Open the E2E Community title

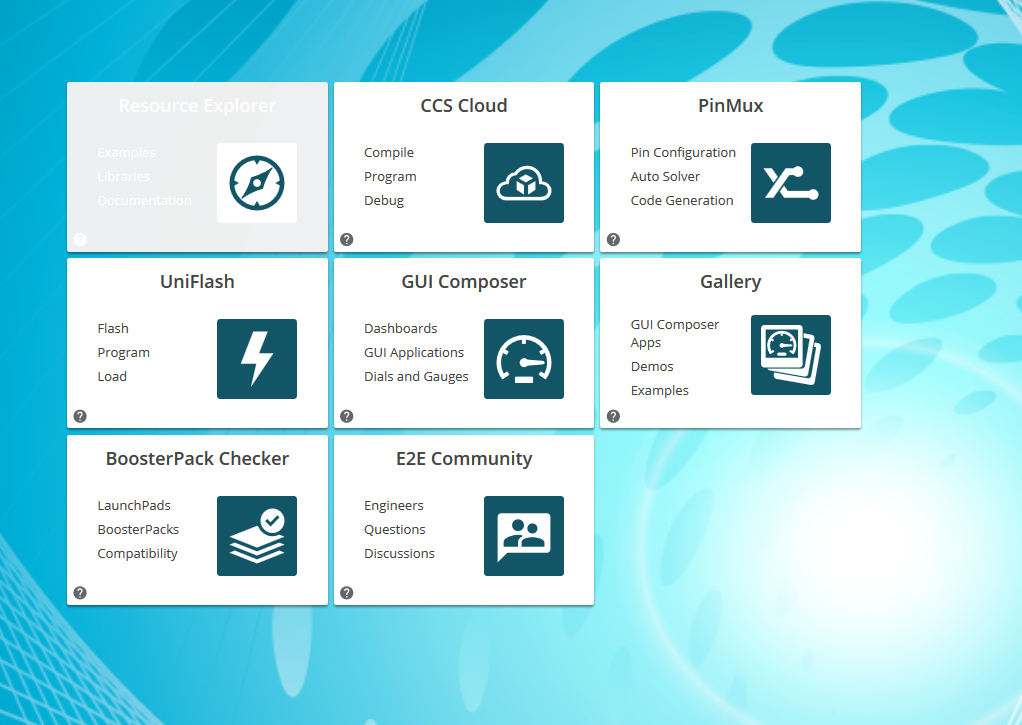click(x=464, y=458)
